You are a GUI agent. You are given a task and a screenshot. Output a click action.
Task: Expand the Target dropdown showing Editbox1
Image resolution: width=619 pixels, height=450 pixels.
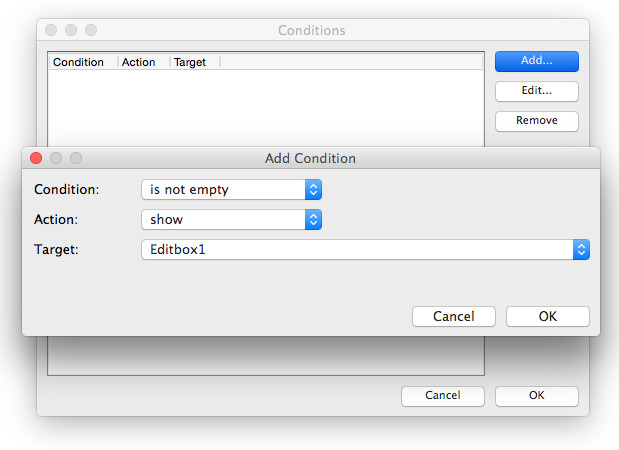(x=365, y=249)
